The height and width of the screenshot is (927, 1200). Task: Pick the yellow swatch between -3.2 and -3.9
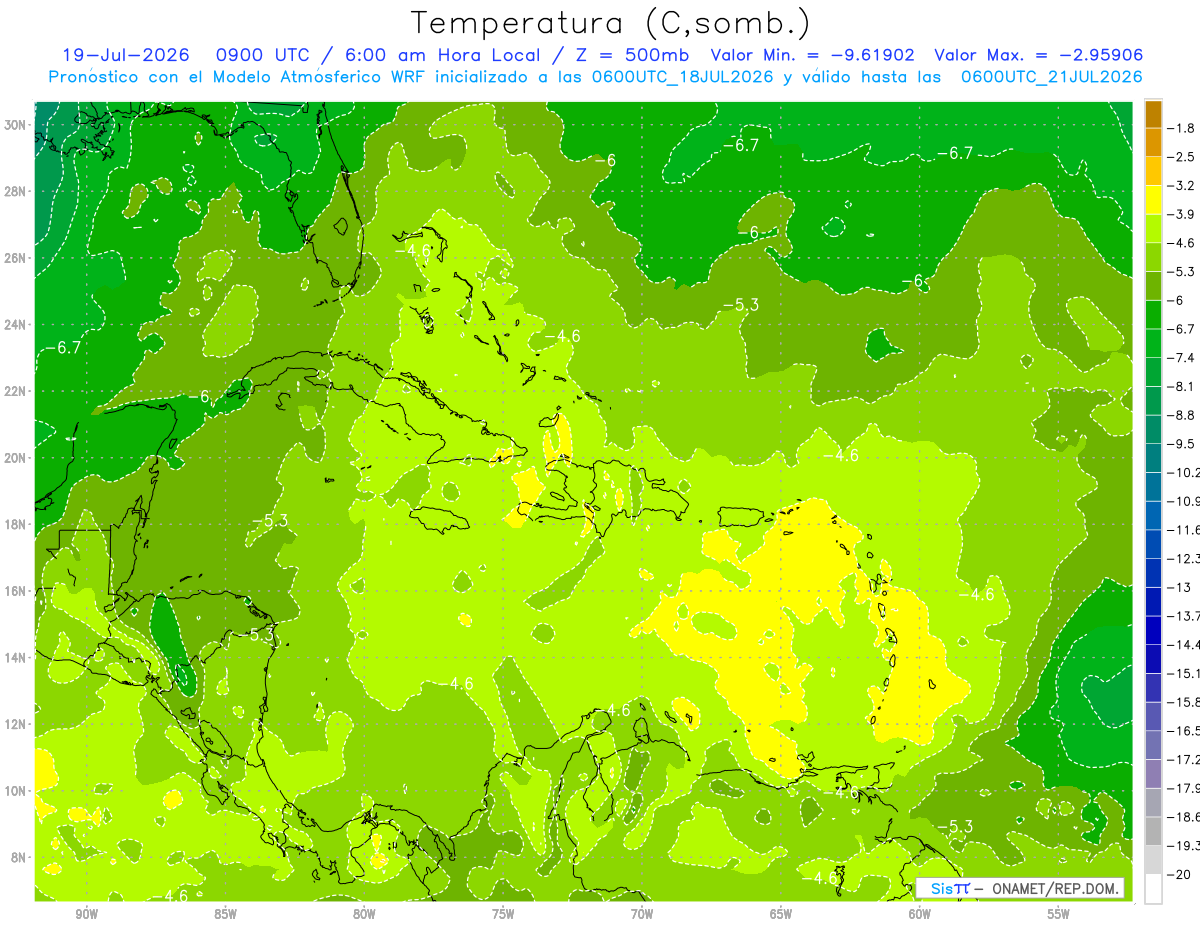1153,200
